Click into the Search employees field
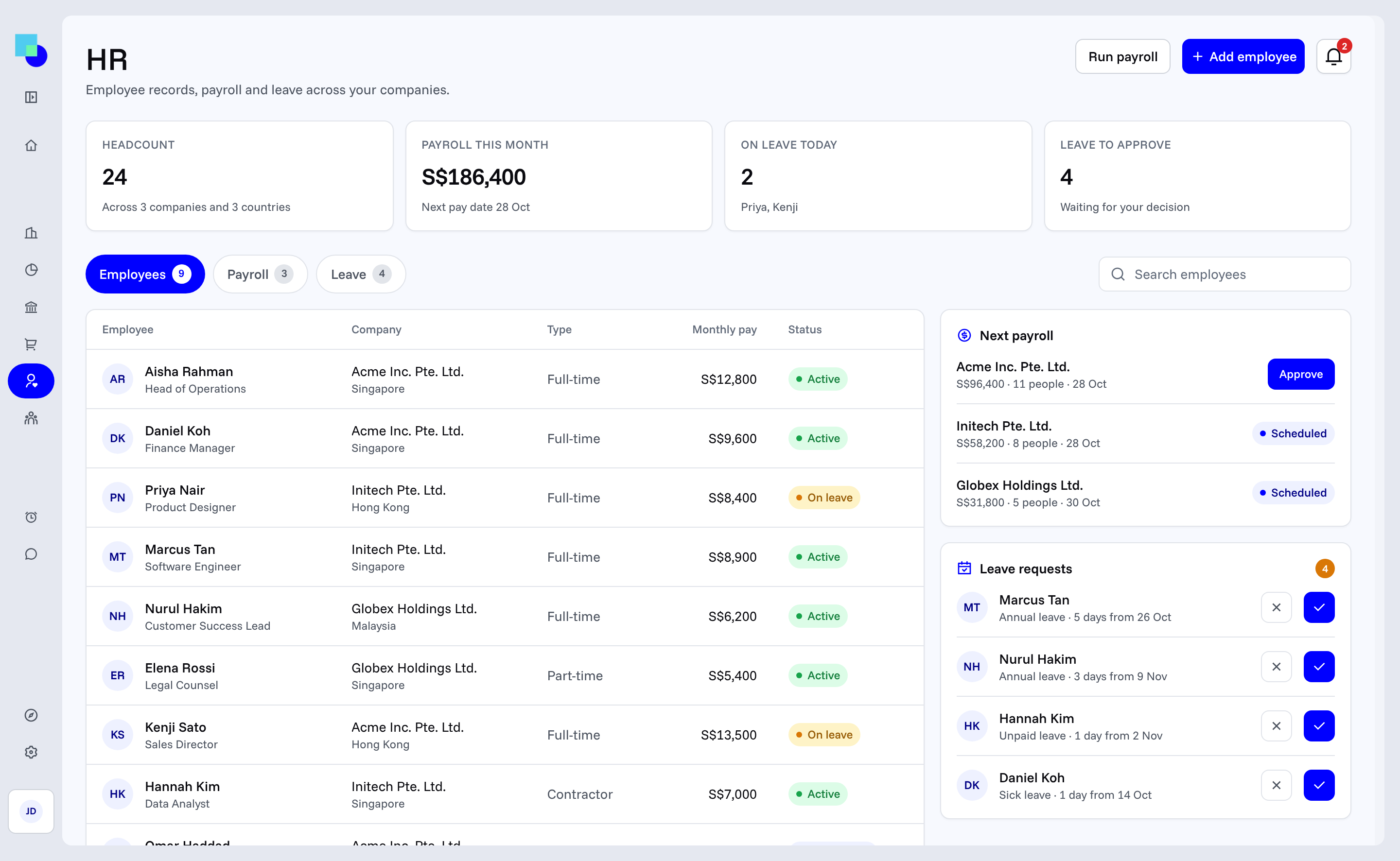Viewport: 1400px width, 861px height. point(1225,275)
